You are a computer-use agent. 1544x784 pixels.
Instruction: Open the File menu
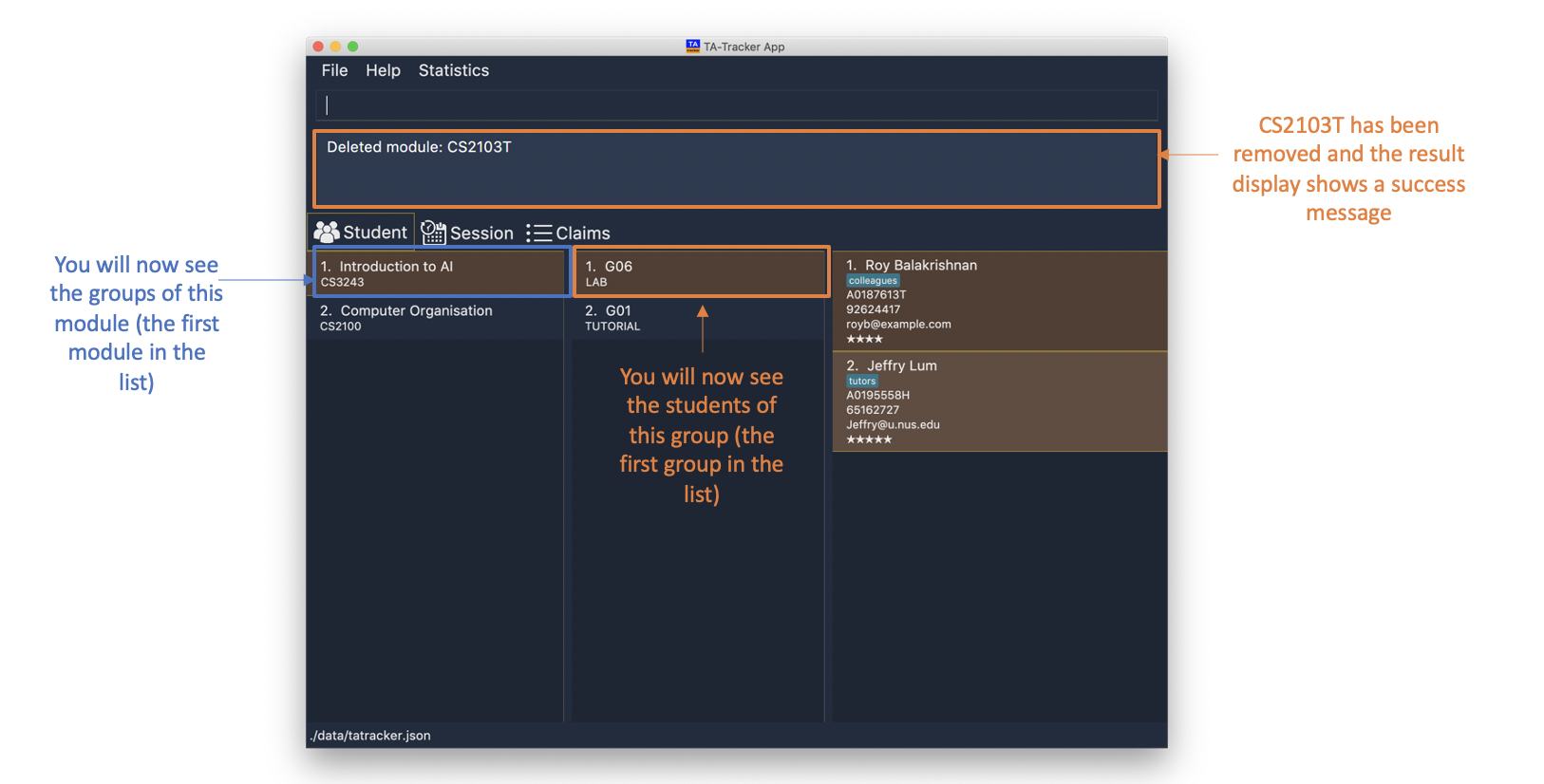click(x=334, y=70)
